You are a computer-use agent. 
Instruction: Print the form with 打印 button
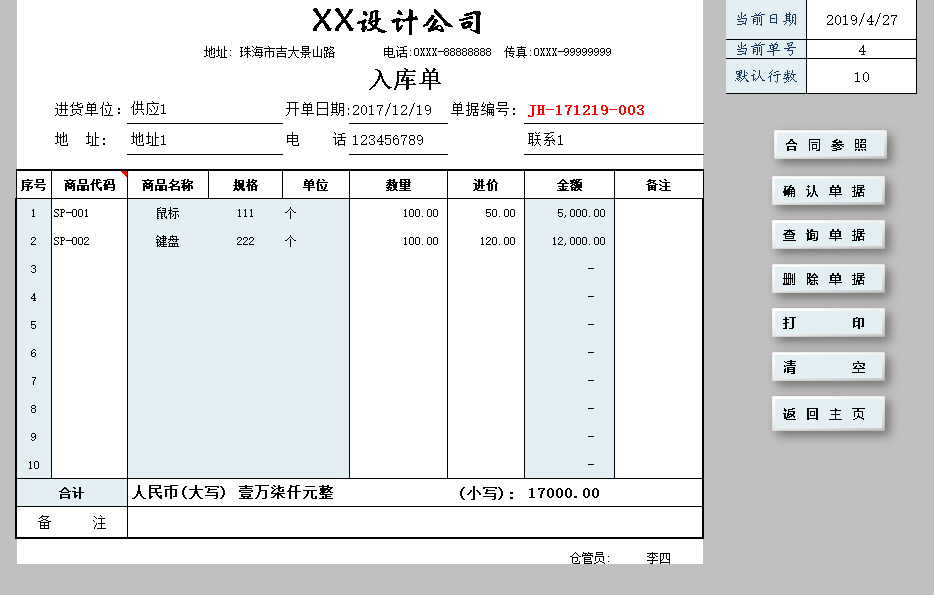coord(829,323)
